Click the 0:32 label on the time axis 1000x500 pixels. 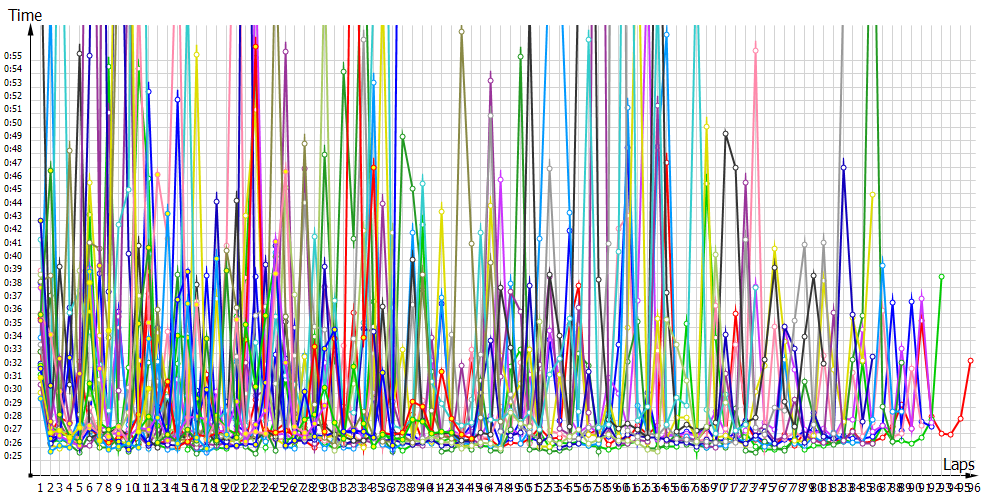13,362
